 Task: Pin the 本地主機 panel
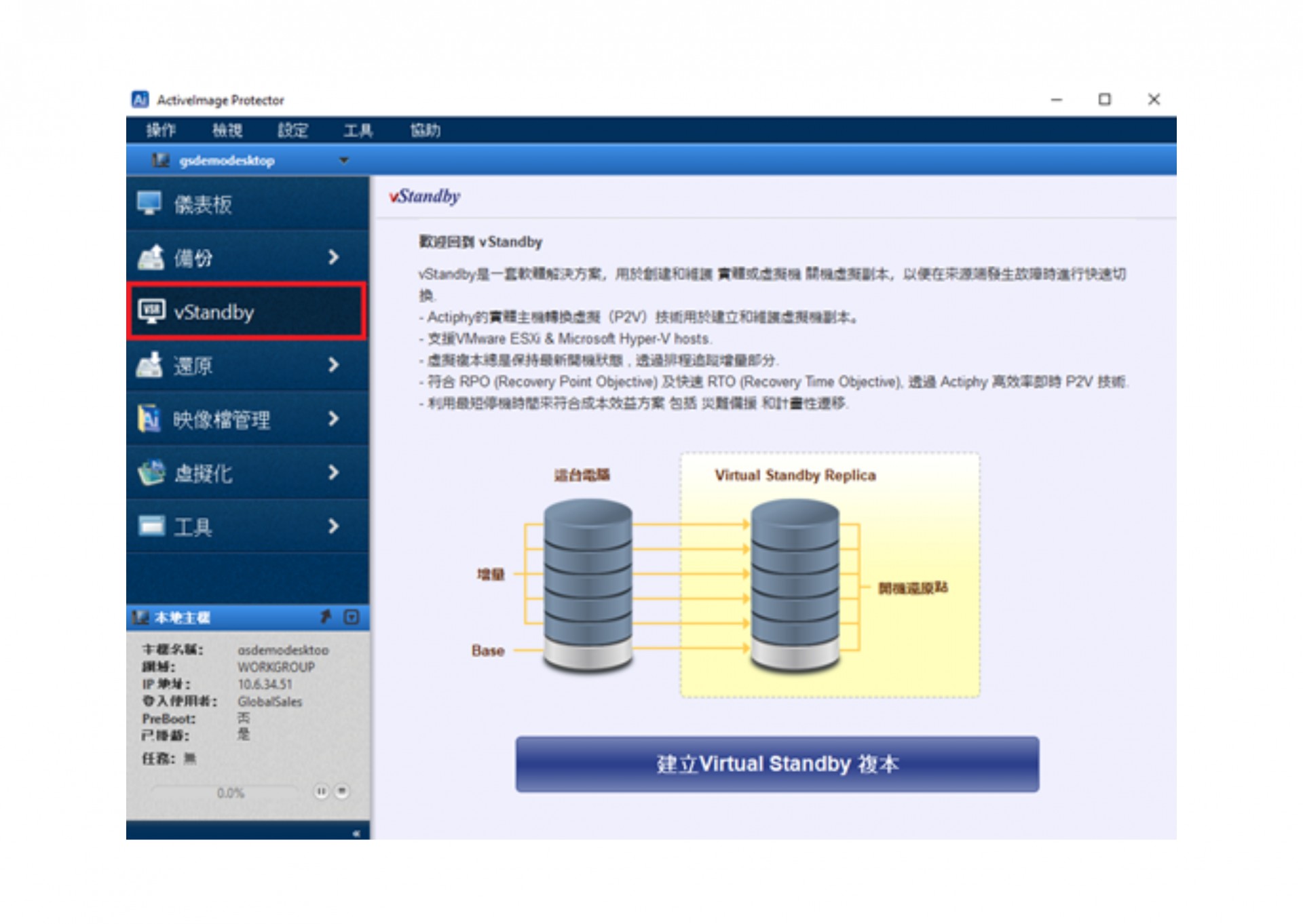326,617
